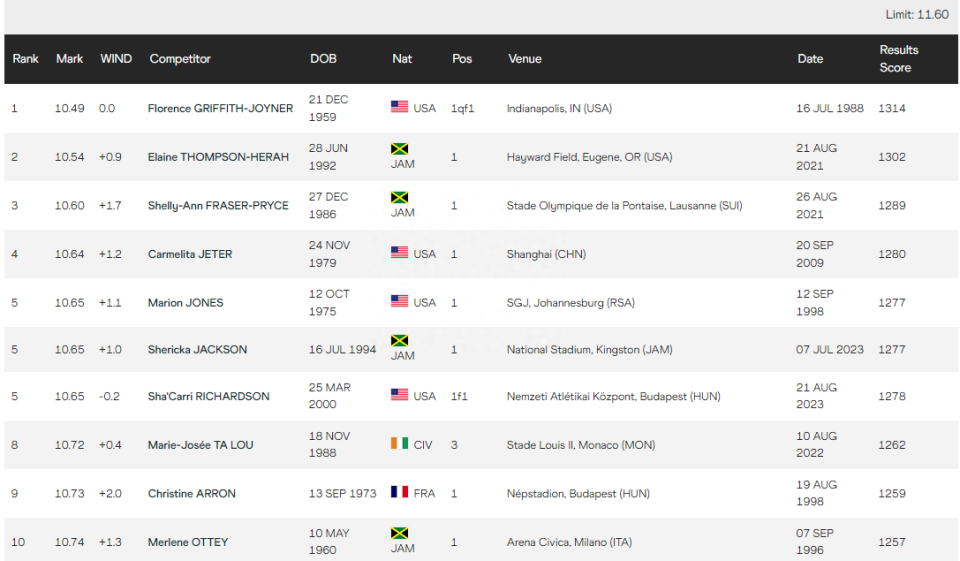Click USA flag in Carmelita Jeter row
Viewport: 960px width, 561px height.
pyautogui.click(x=399, y=253)
